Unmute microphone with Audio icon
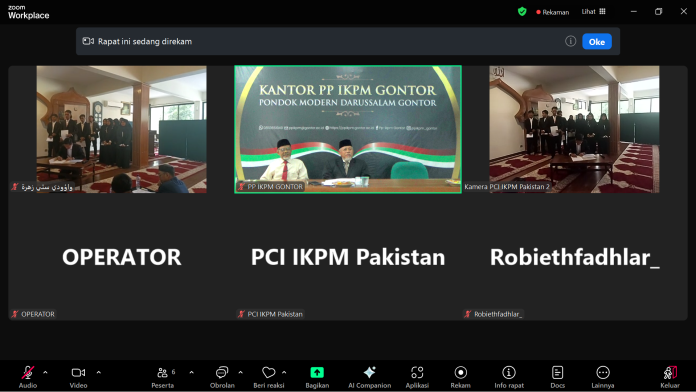The width and height of the screenshot is (696, 392). 28,377
